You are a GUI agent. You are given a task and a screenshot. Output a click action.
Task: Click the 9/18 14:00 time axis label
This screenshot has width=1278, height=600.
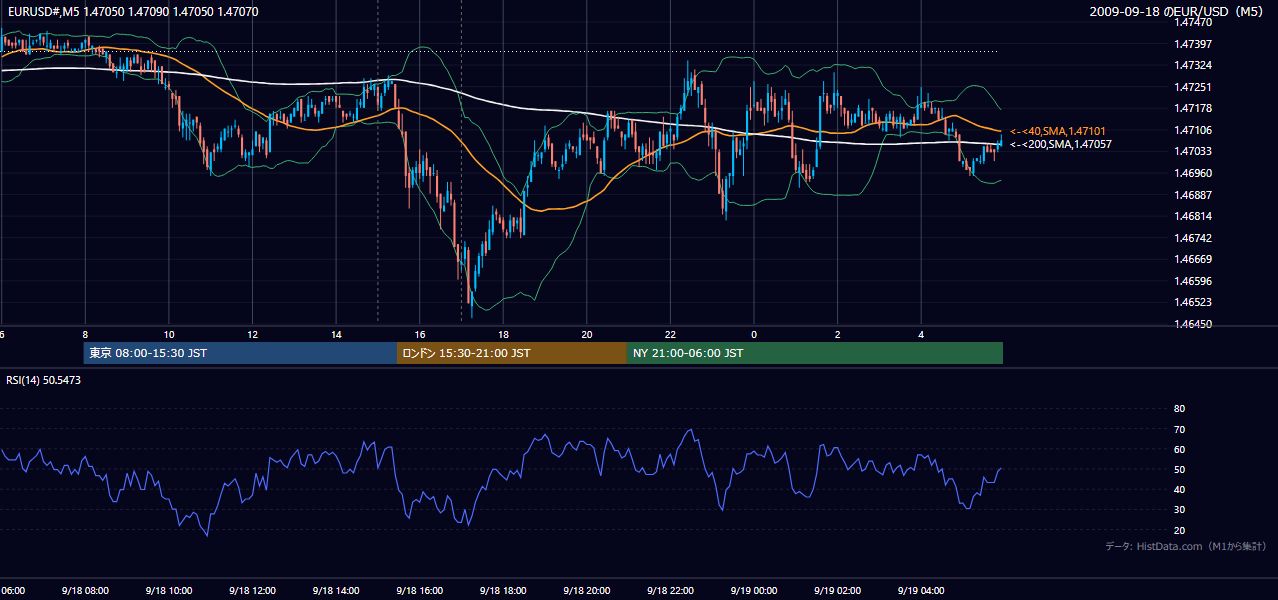click(335, 591)
